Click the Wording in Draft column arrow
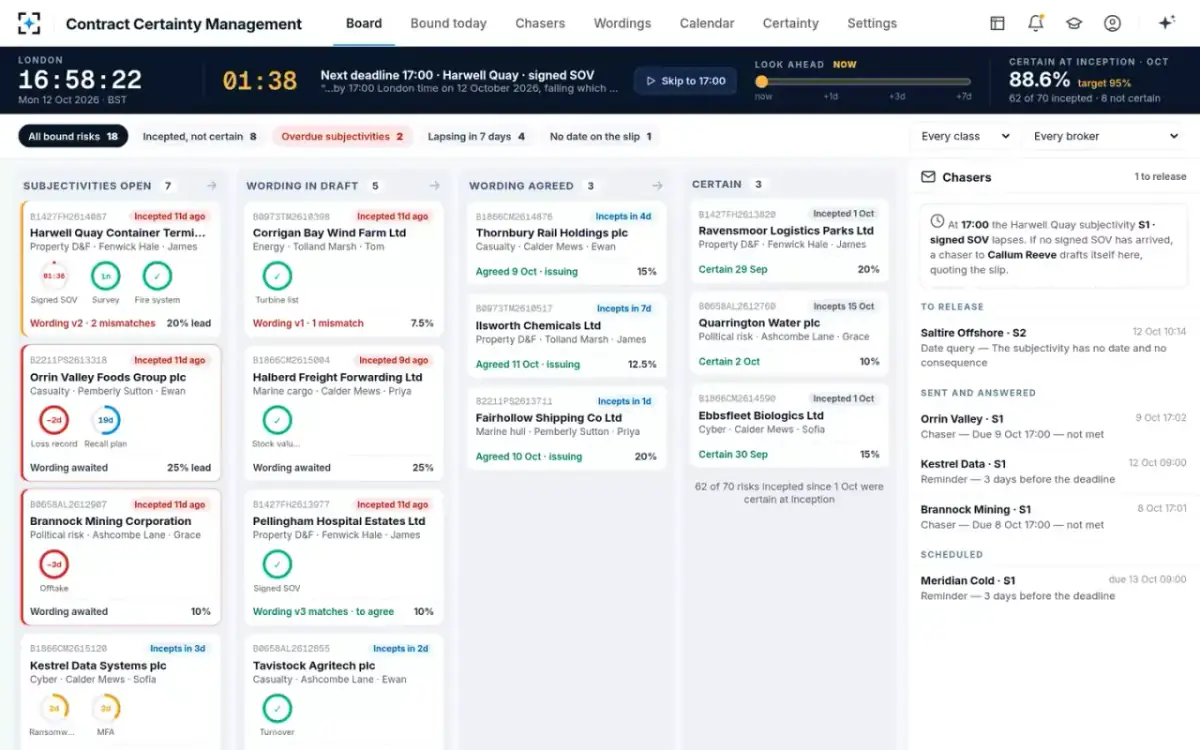 pyautogui.click(x=435, y=185)
